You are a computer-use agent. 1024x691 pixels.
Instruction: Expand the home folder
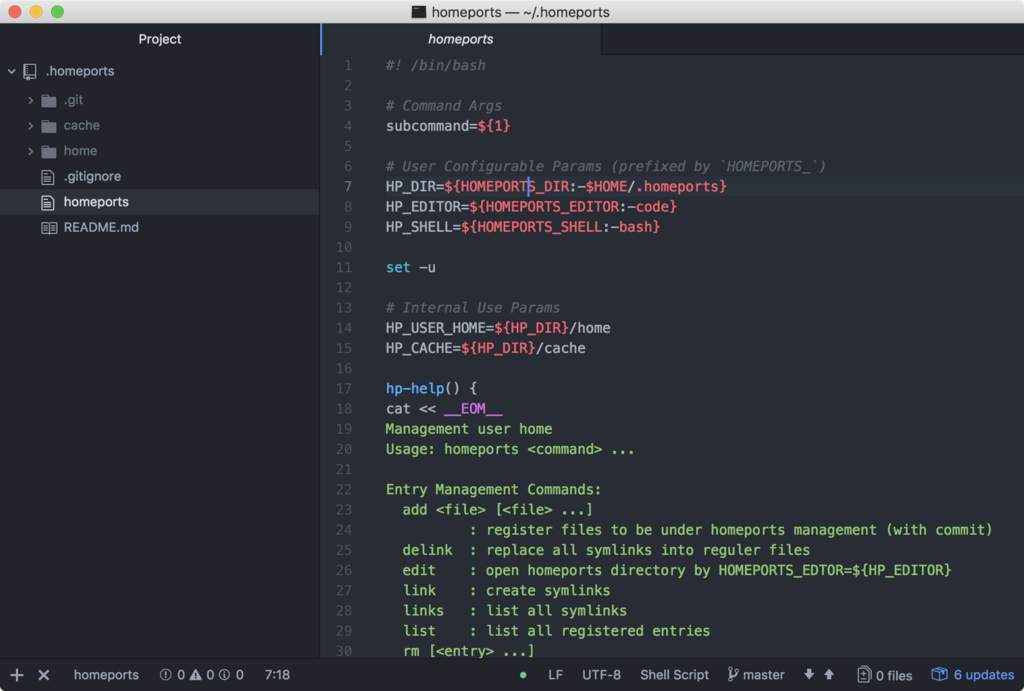click(x=30, y=150)
